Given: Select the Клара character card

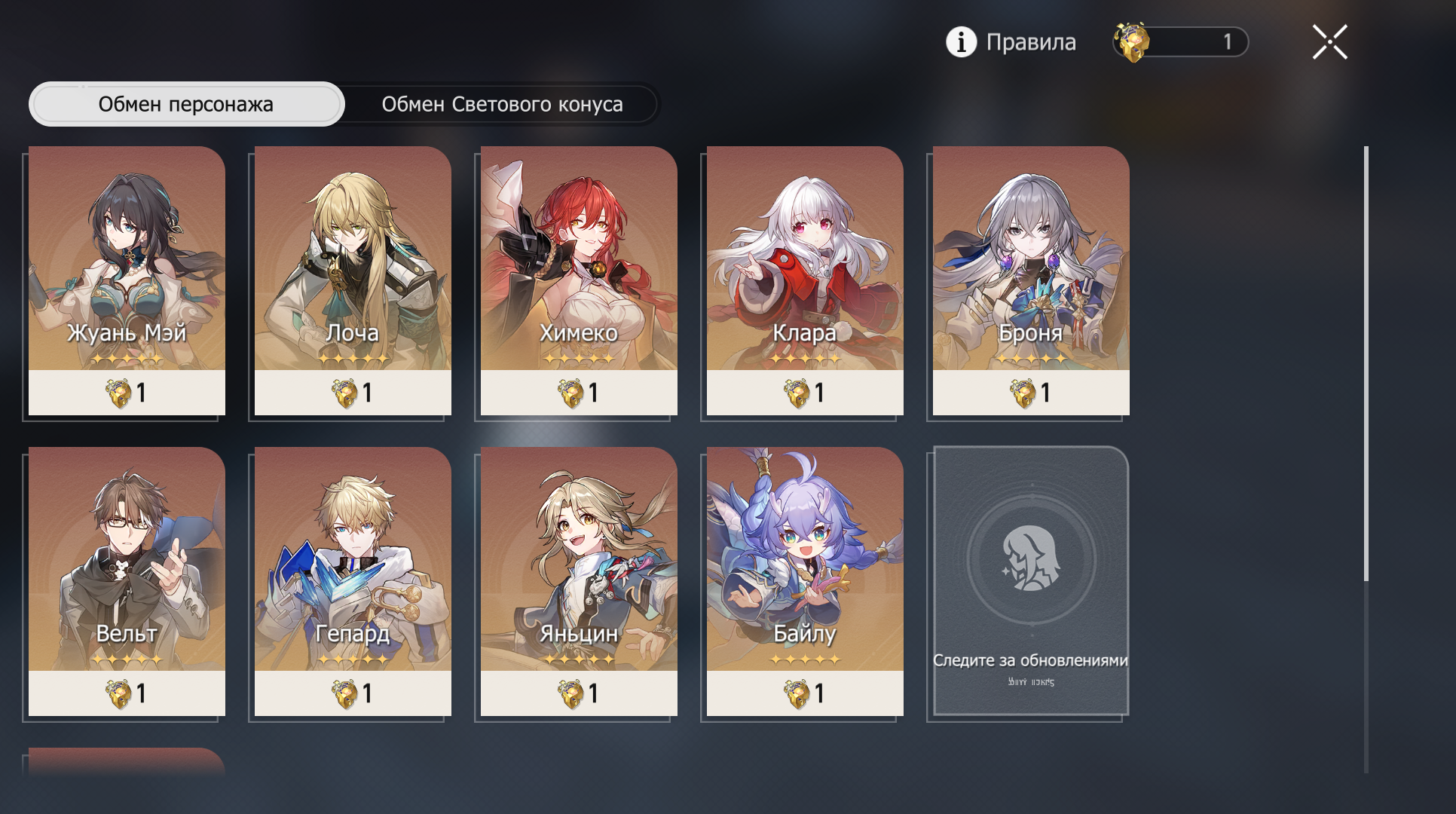Looking at the screenshot, I should (x=805, y=280).
